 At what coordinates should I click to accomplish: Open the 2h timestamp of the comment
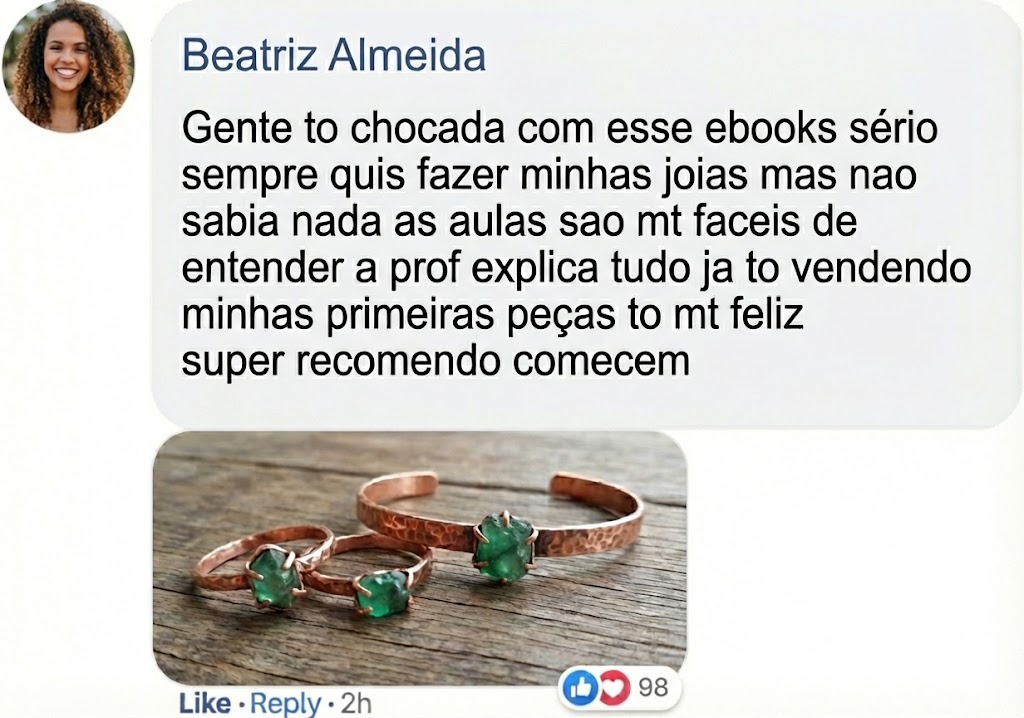pyautogui.click(x=356, y=704)
